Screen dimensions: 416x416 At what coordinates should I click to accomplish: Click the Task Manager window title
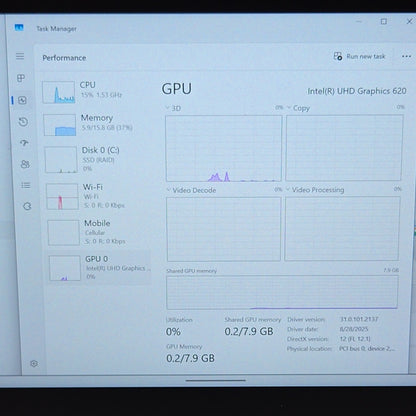pyautogui.click(x=56, y=29)
